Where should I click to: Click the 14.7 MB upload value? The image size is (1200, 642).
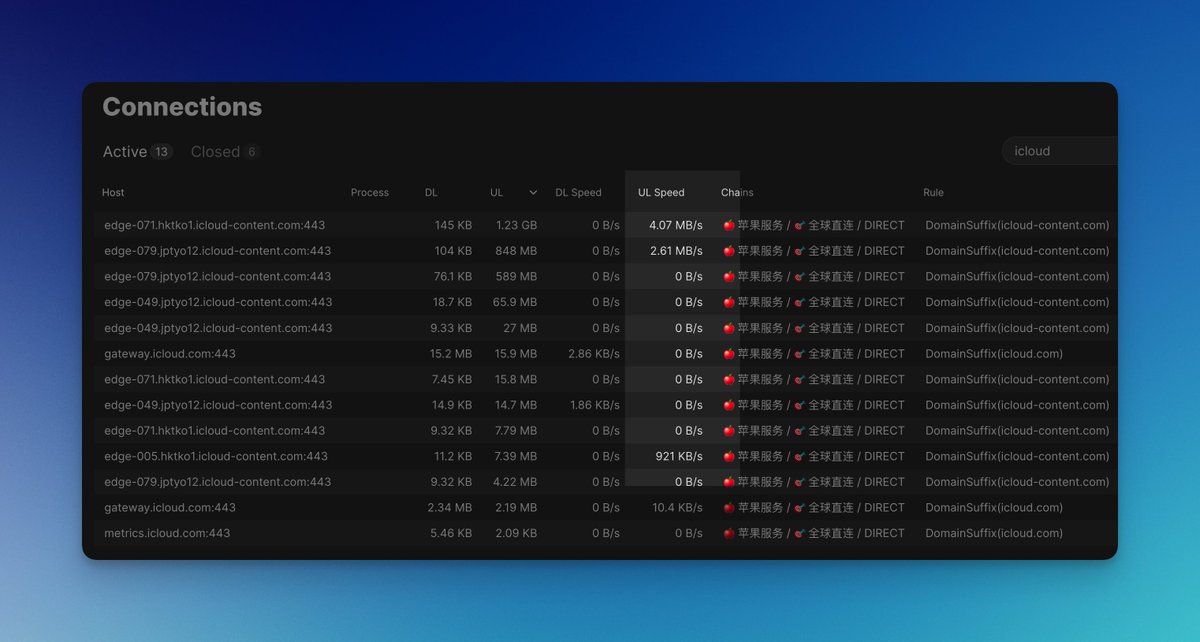[515, 405]
